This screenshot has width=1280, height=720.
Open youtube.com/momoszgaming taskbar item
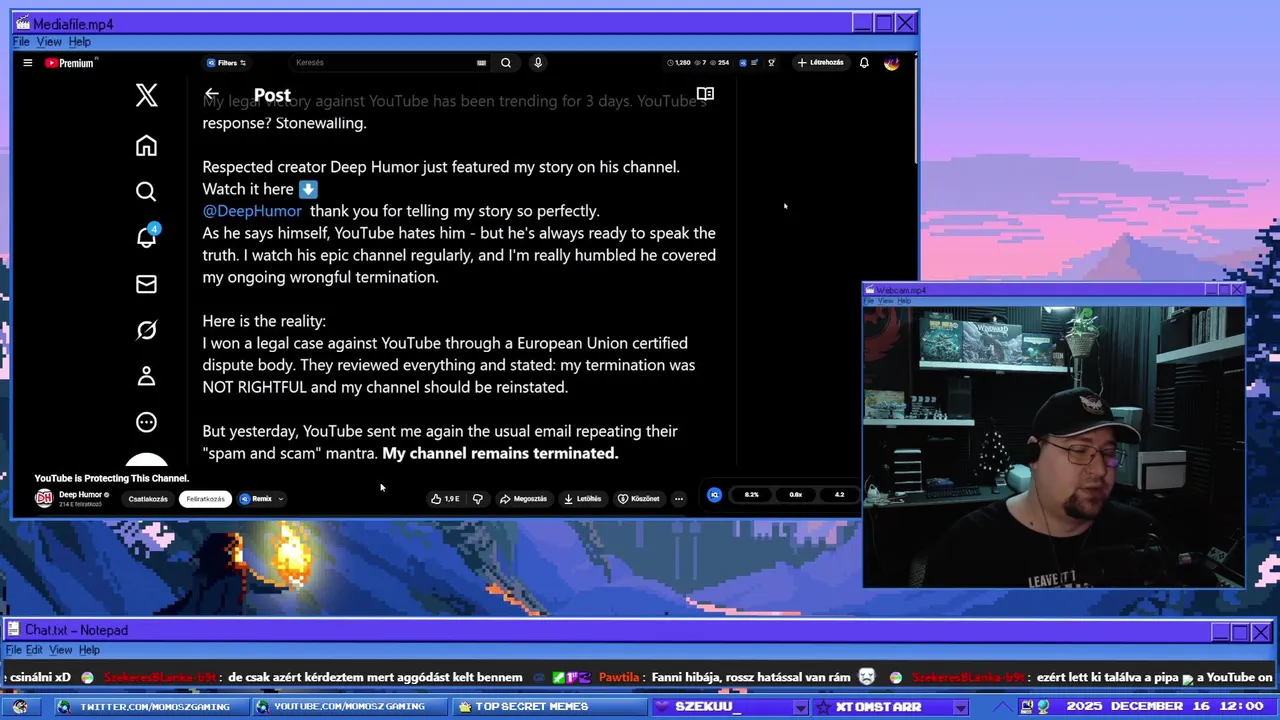tap(349, 707)
